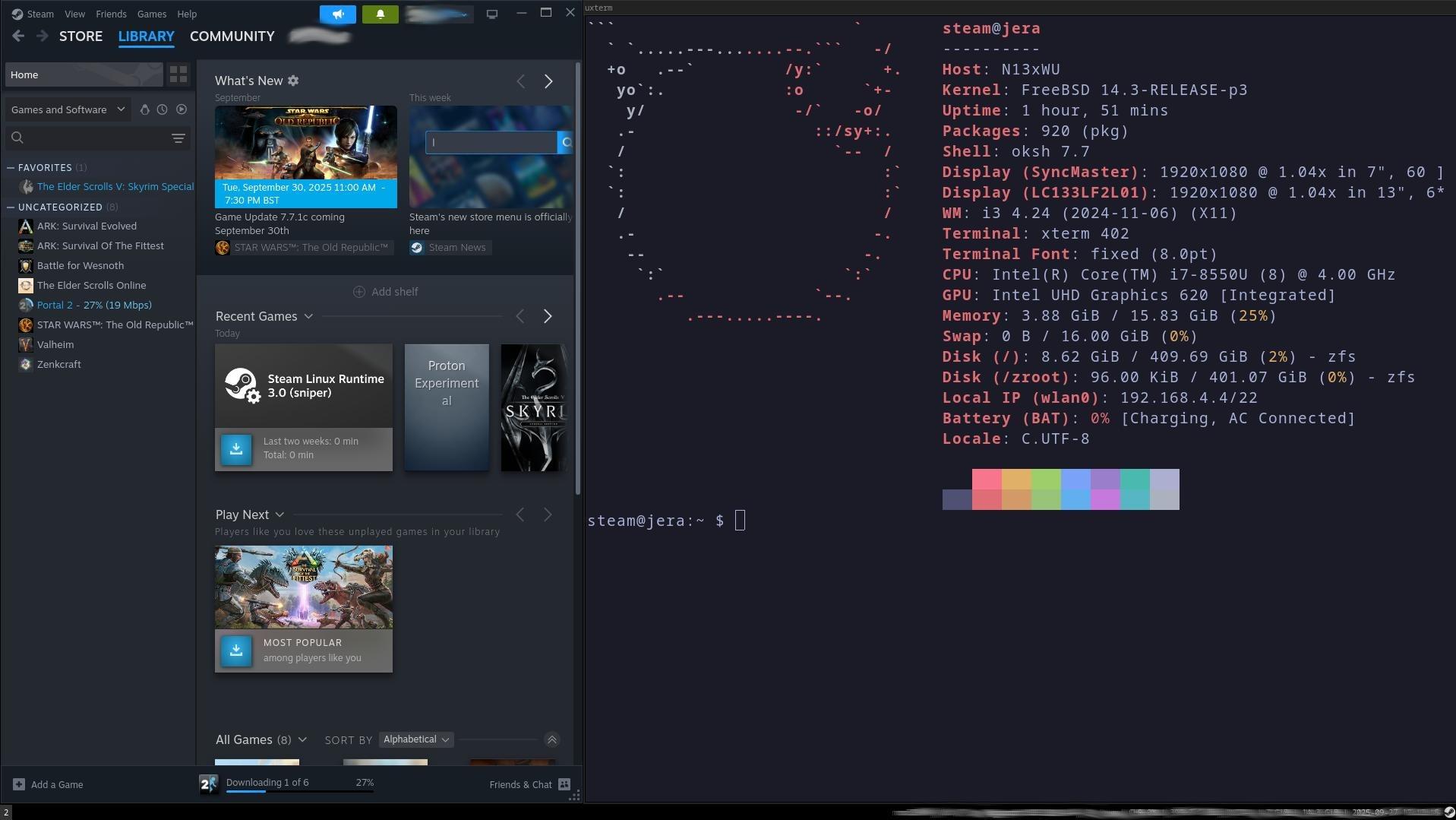Click download icon on Steam Linux Runtime card
The image size is (1456, 820).
tap(236, 448)
